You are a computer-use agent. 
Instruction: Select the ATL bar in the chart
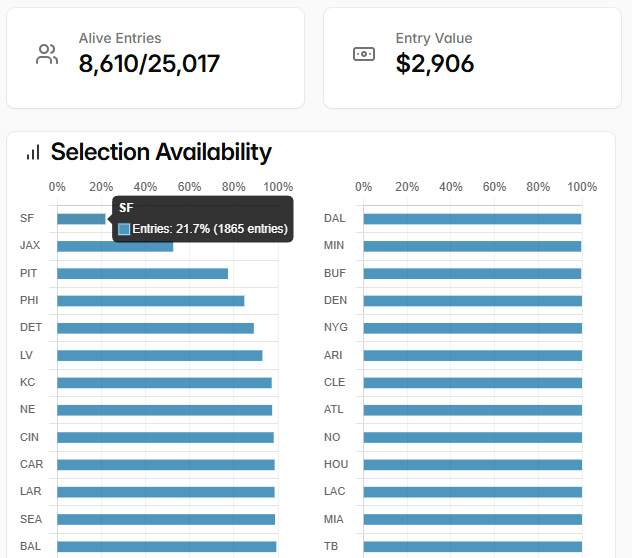473,410
